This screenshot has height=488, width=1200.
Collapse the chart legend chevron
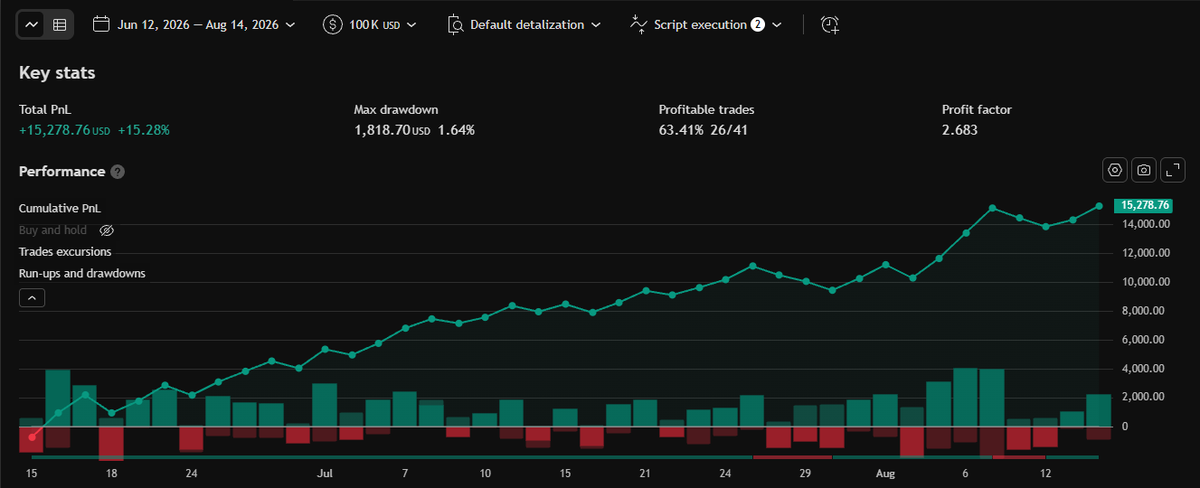[31, 297]
